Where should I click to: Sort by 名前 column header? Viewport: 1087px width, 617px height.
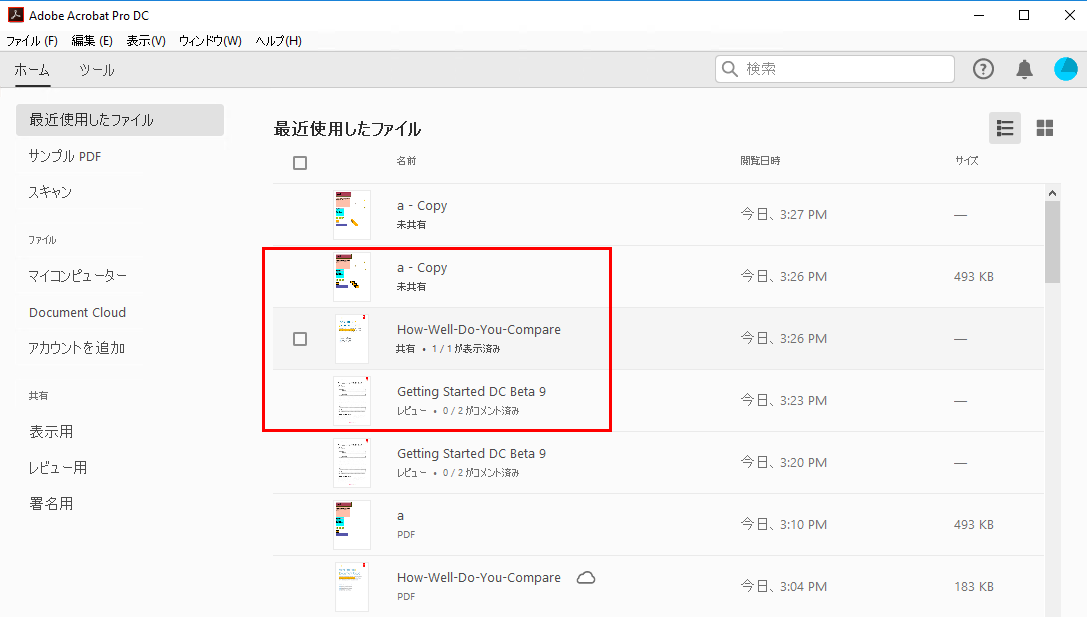406,161
